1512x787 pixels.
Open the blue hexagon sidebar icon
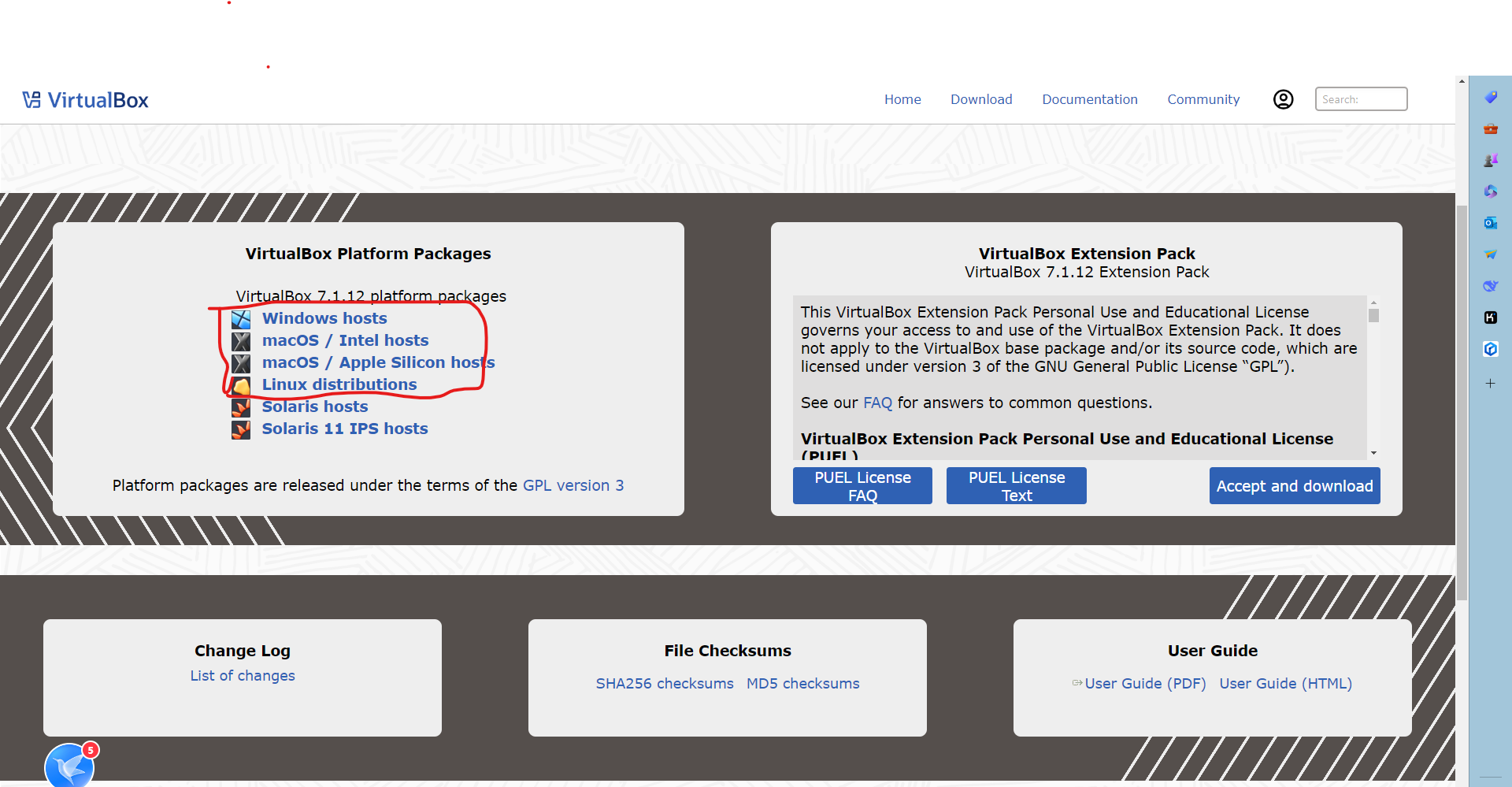click(x=1490, y=349)
